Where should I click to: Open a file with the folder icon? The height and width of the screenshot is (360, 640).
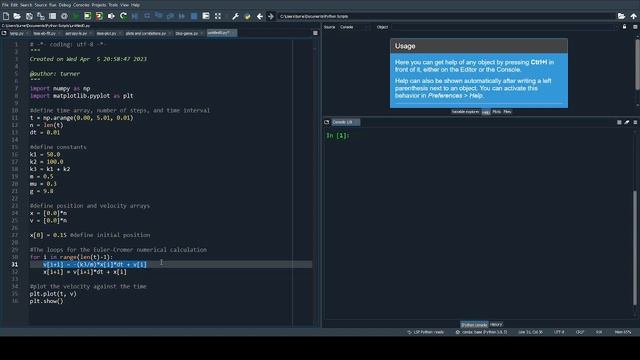pos(17,16)
